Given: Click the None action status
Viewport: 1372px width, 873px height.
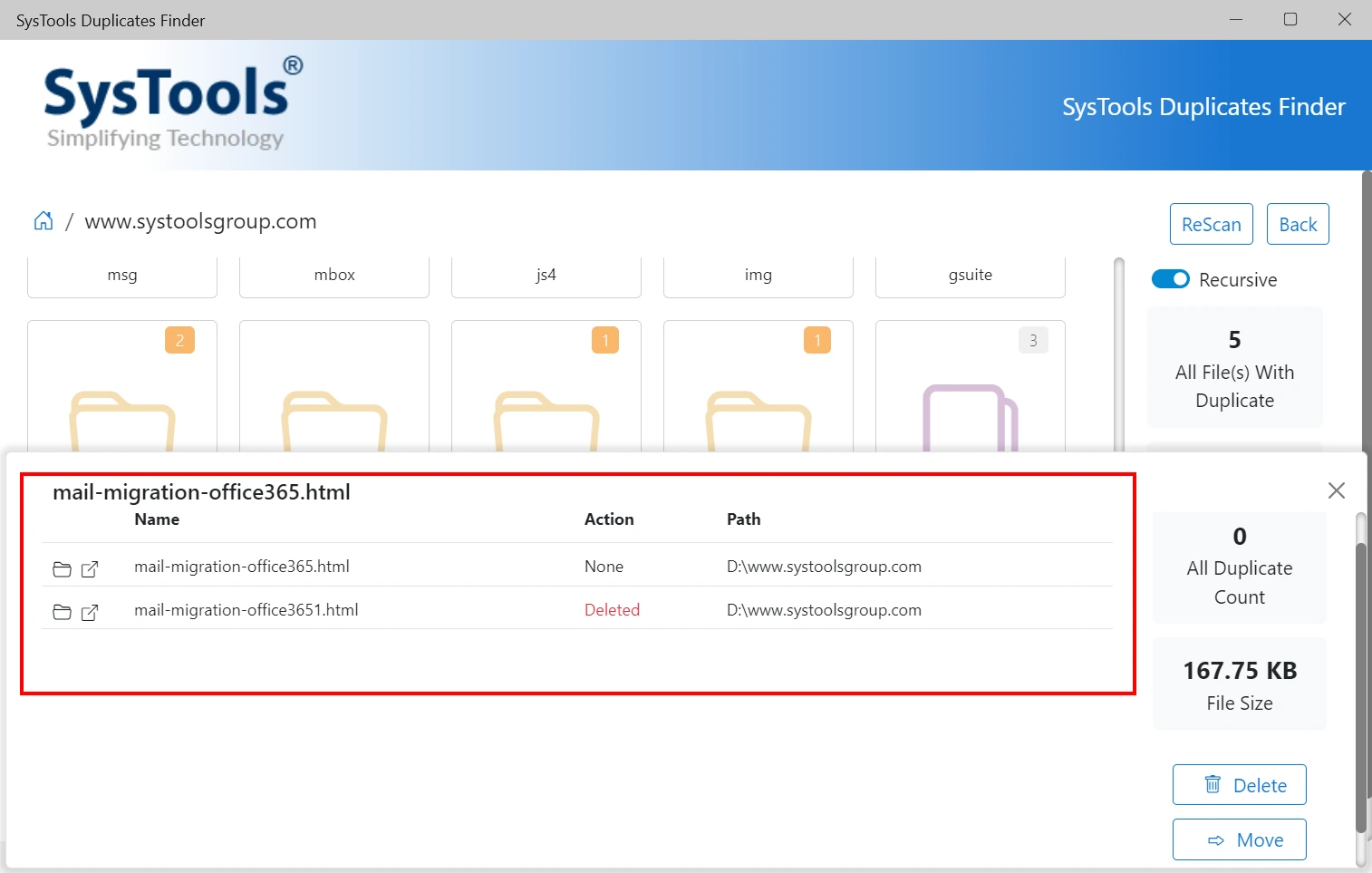Looking at the screenshot, I should click(x=604, y=567).
